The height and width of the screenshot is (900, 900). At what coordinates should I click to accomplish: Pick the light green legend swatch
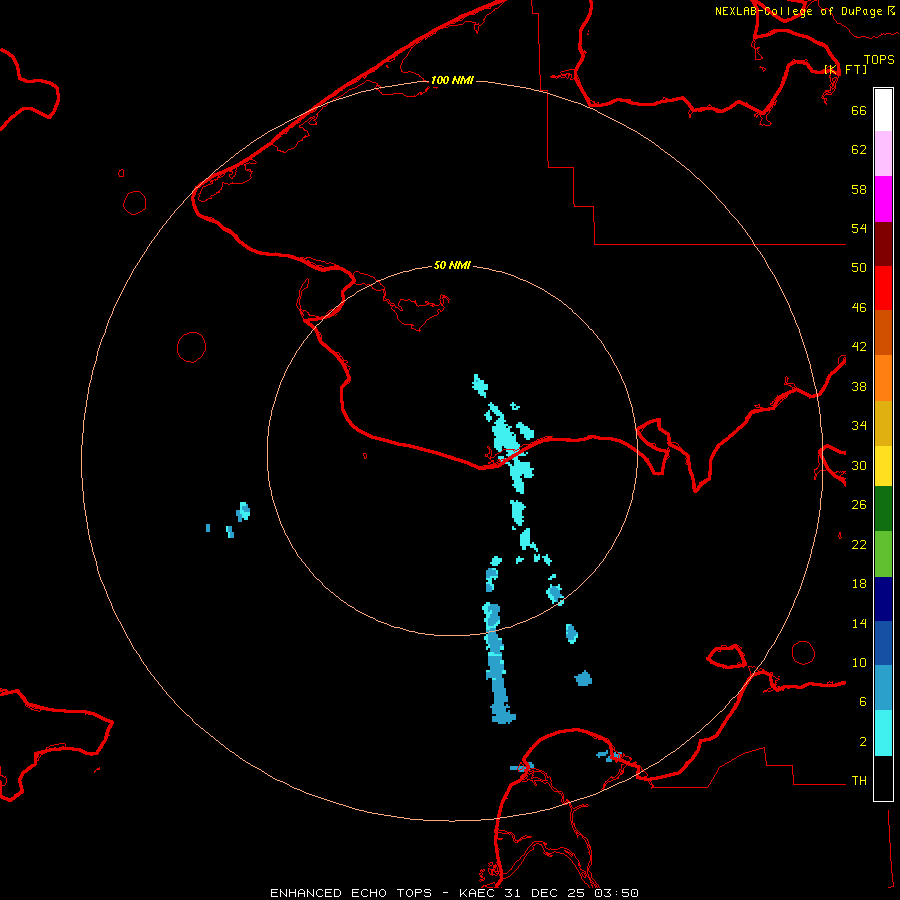[883, 553]
